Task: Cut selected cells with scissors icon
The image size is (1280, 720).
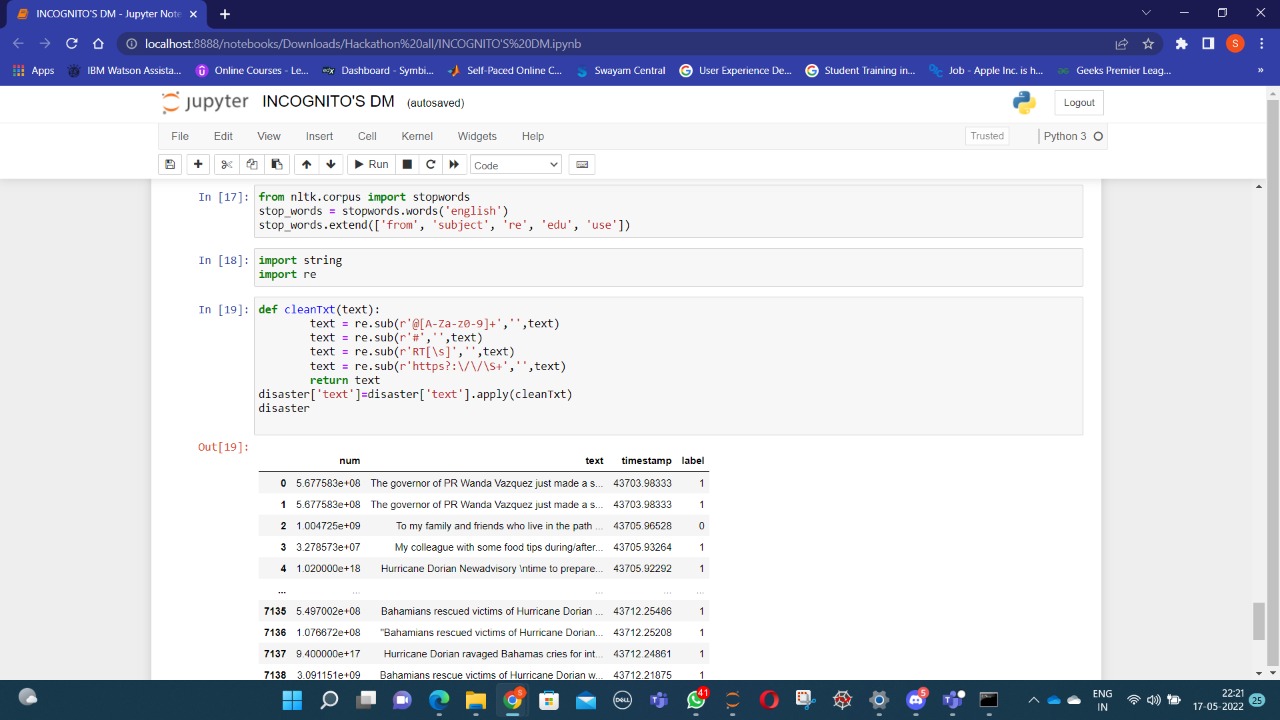Action: coord(227,164)
